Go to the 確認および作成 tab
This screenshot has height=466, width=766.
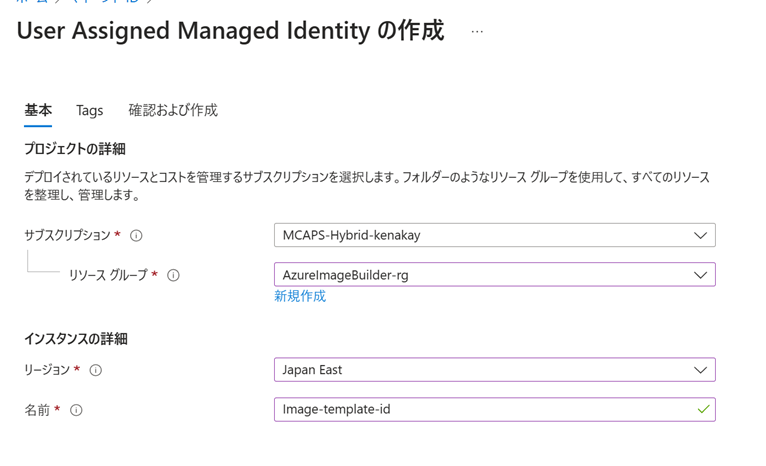click(173, 111)
